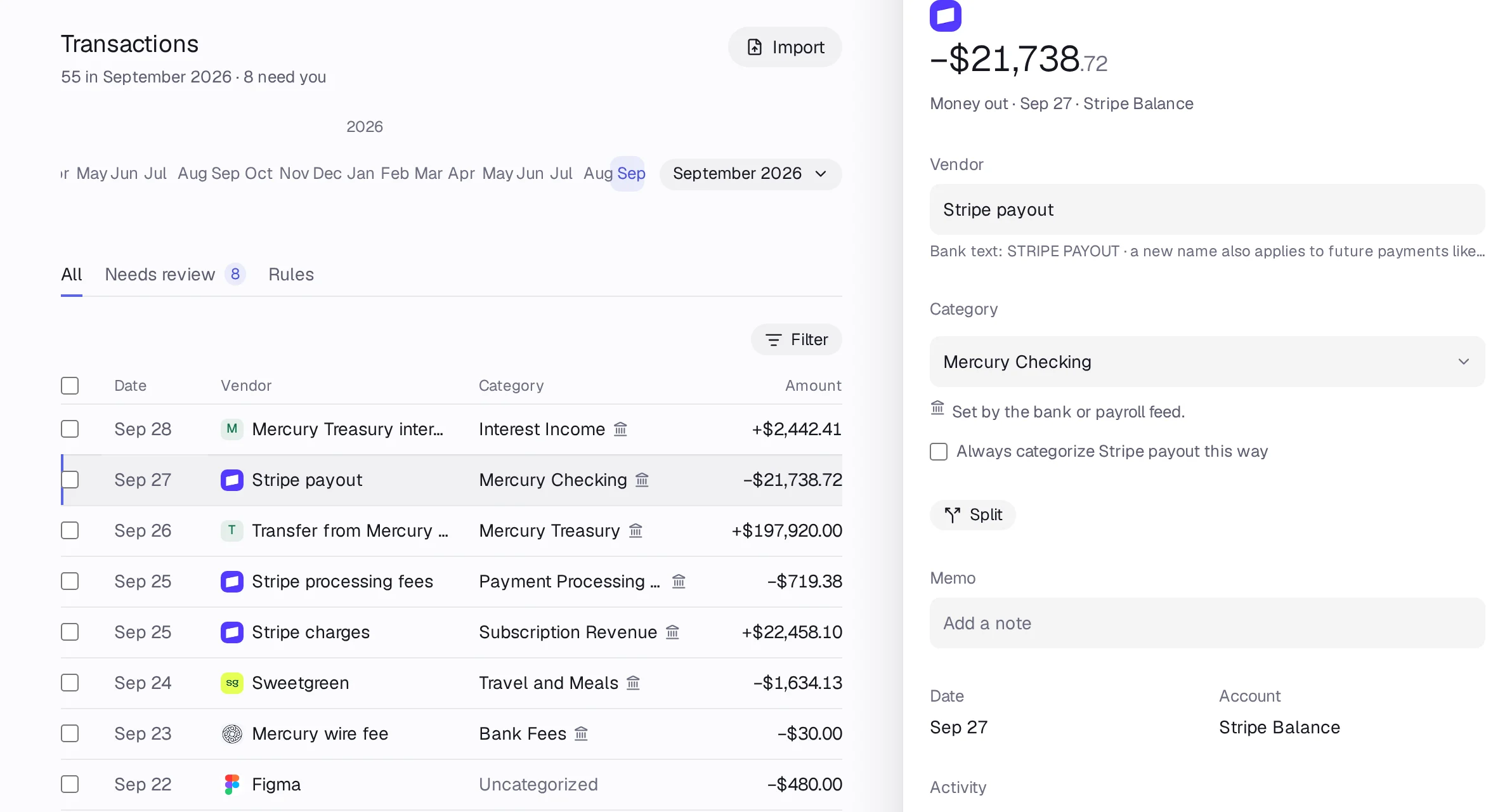The width and height of the screenshot is (1512, 812).
Task: Select Feb in the month timeline
Action: pos(394,173)
